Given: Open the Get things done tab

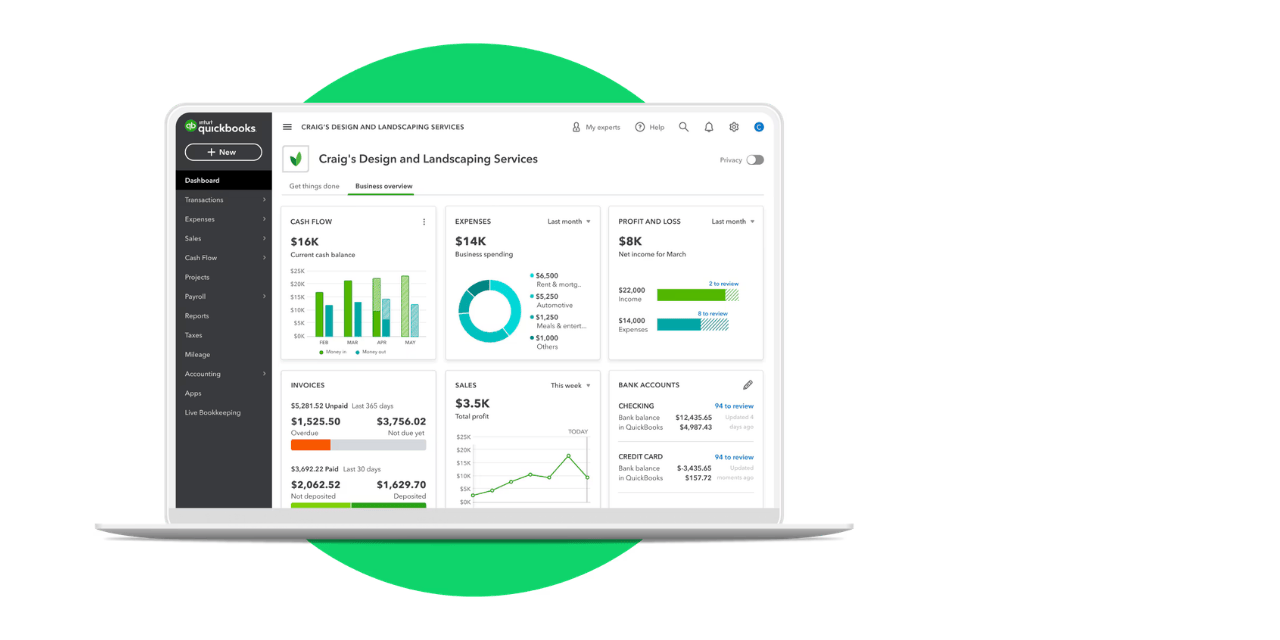Looking at the screenshot, I should [313, 186].
